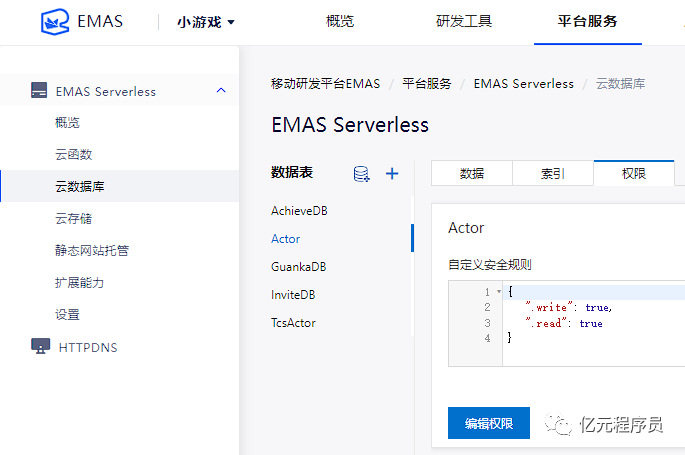Select the TcsActor data table
Screen dimensions: 685x455
[293, 323]
